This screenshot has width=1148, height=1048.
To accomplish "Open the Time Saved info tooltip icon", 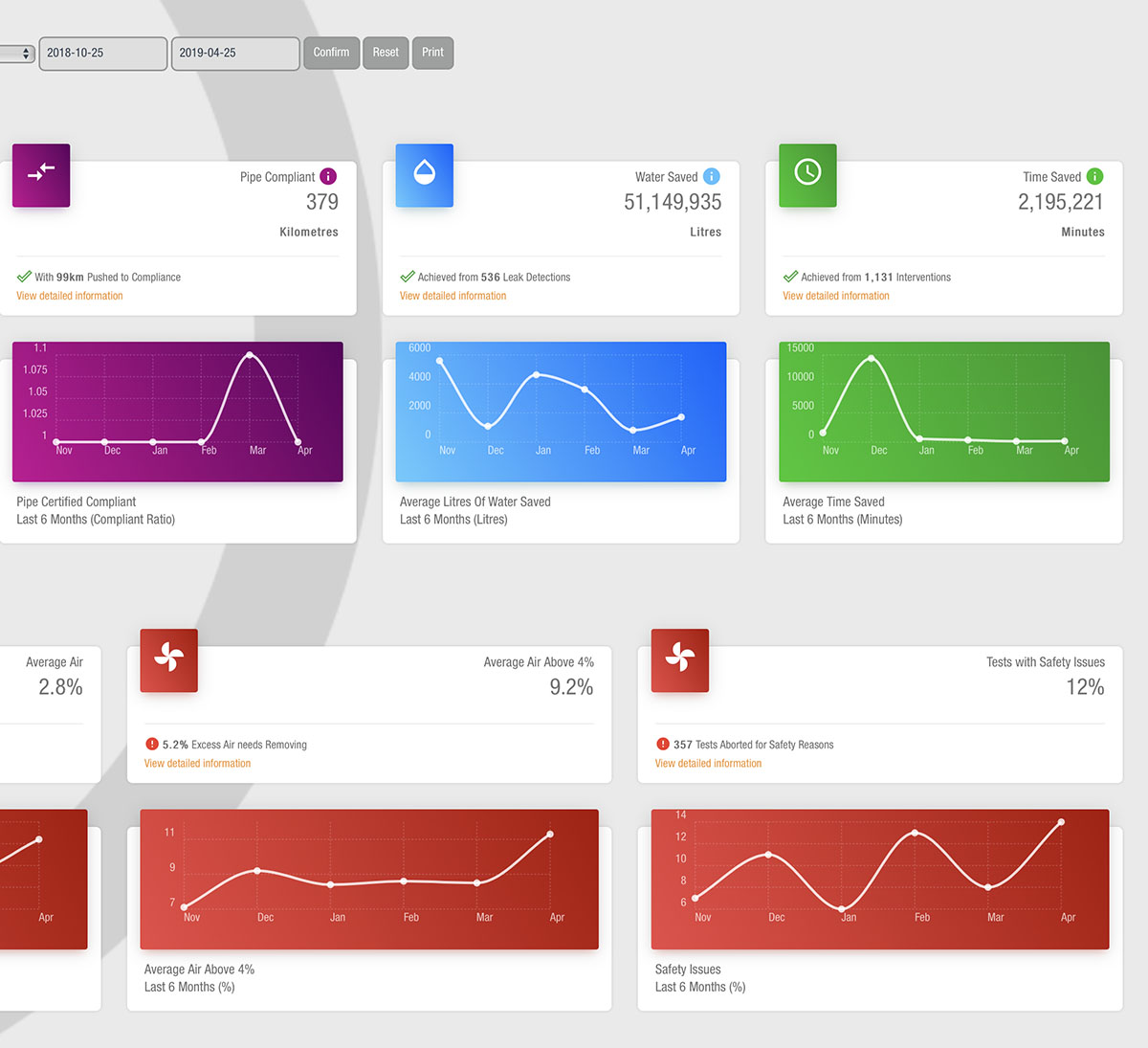I will click(1094, 177).
